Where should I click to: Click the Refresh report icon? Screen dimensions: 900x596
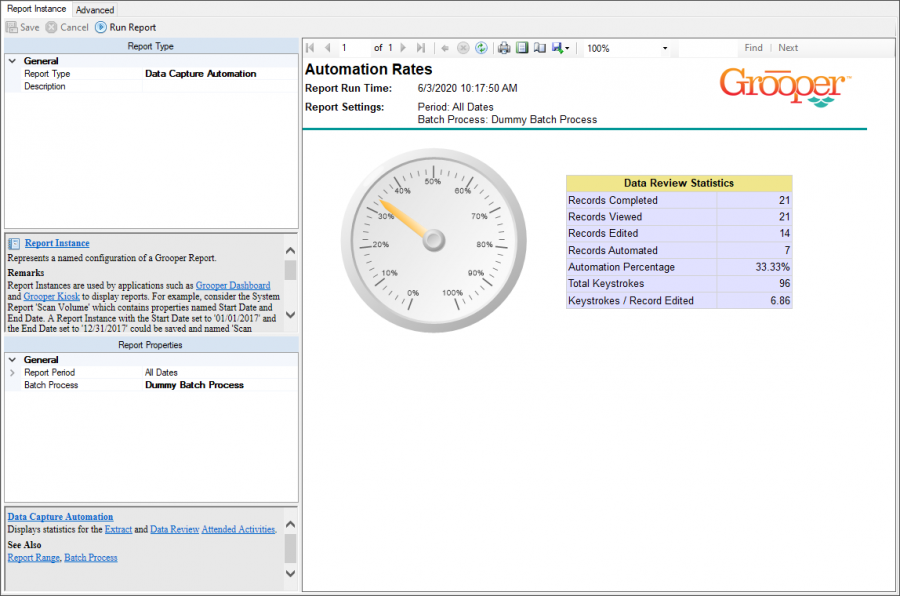481,48
